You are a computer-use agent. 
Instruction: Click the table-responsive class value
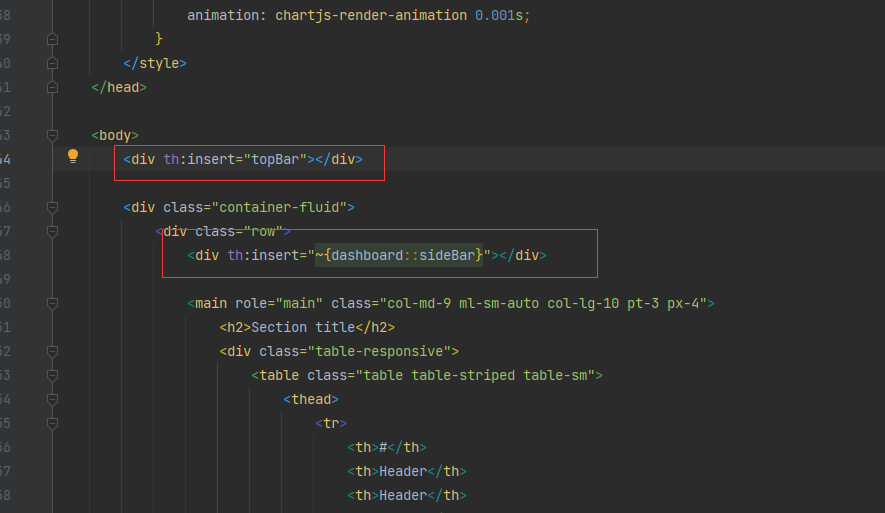pos(379,352)
